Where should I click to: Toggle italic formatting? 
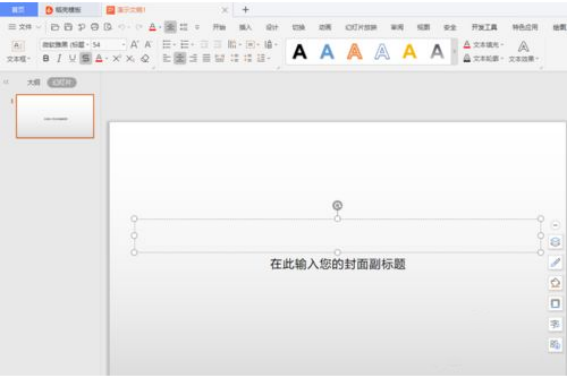tap(59, 58)
